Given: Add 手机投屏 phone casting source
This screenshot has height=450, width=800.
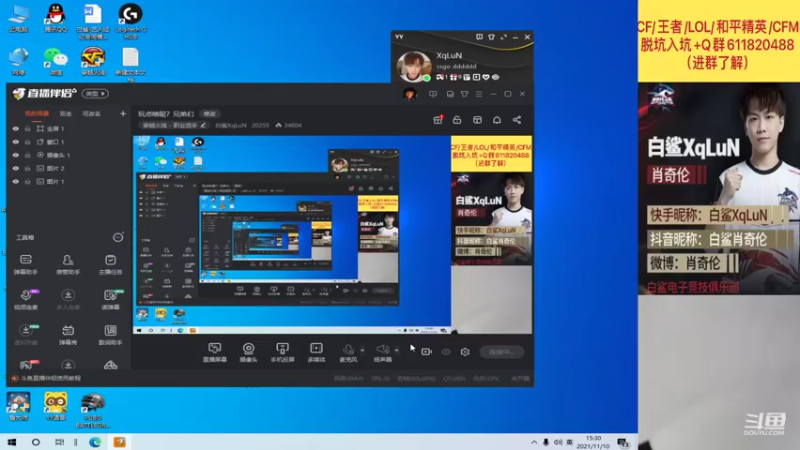Looking at the screenshot, I should (x=282, y=352).
